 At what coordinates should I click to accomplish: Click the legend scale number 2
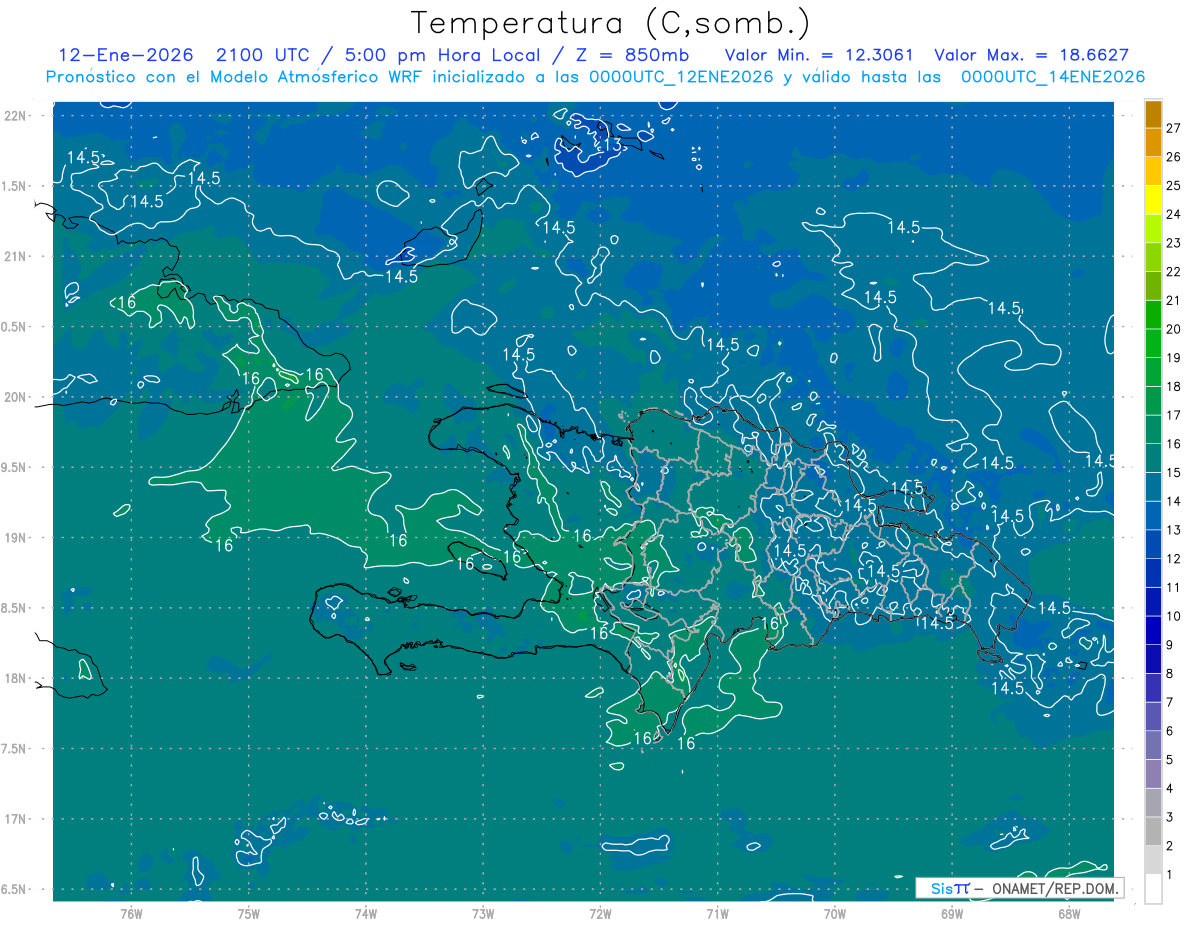tap(1170, 847)
